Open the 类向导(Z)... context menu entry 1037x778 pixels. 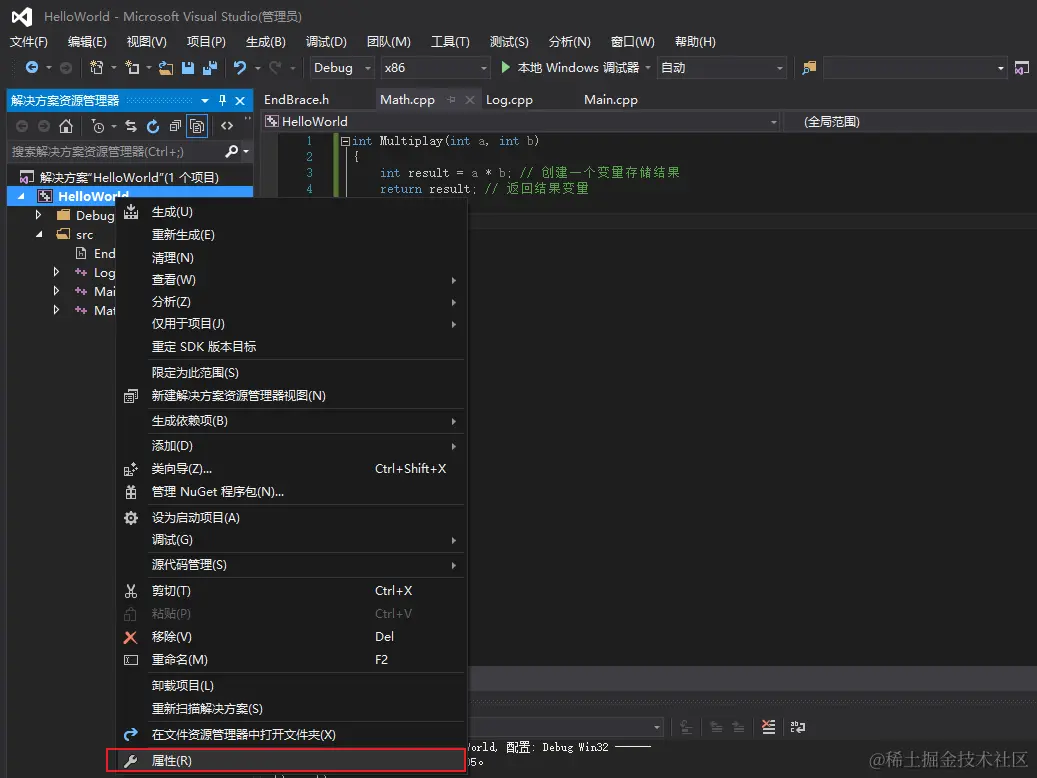[291, 469]
